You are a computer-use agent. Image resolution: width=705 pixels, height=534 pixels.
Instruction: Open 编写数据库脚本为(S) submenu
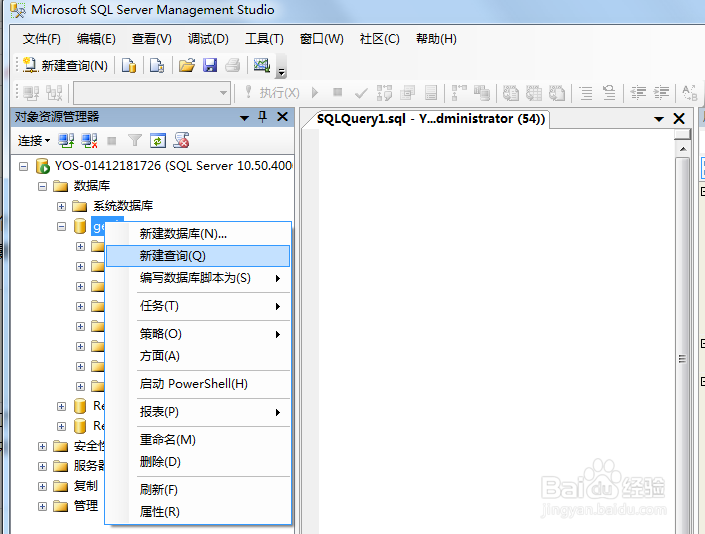pos(198,278)
